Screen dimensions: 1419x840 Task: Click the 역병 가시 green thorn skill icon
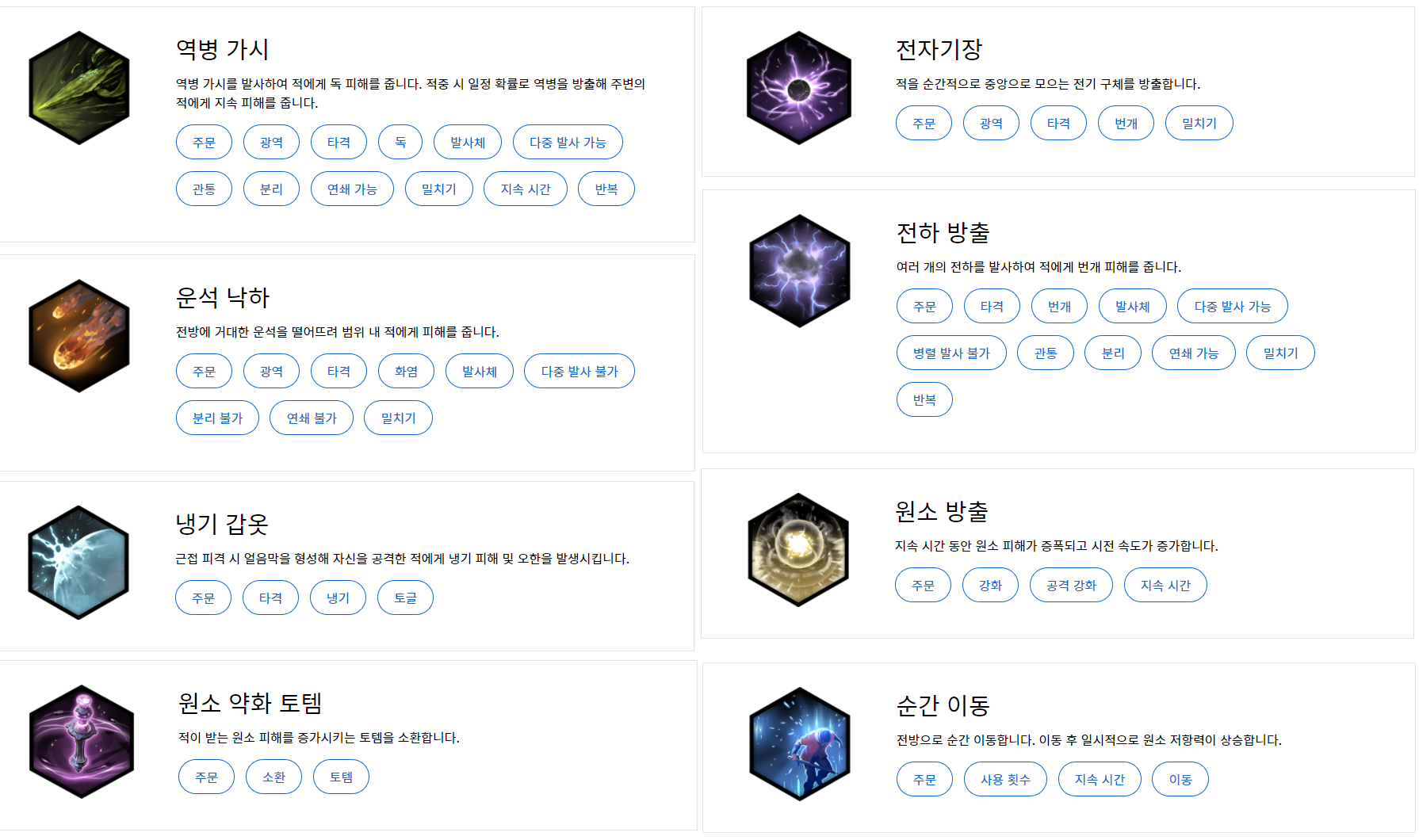[x=79, y=88]
